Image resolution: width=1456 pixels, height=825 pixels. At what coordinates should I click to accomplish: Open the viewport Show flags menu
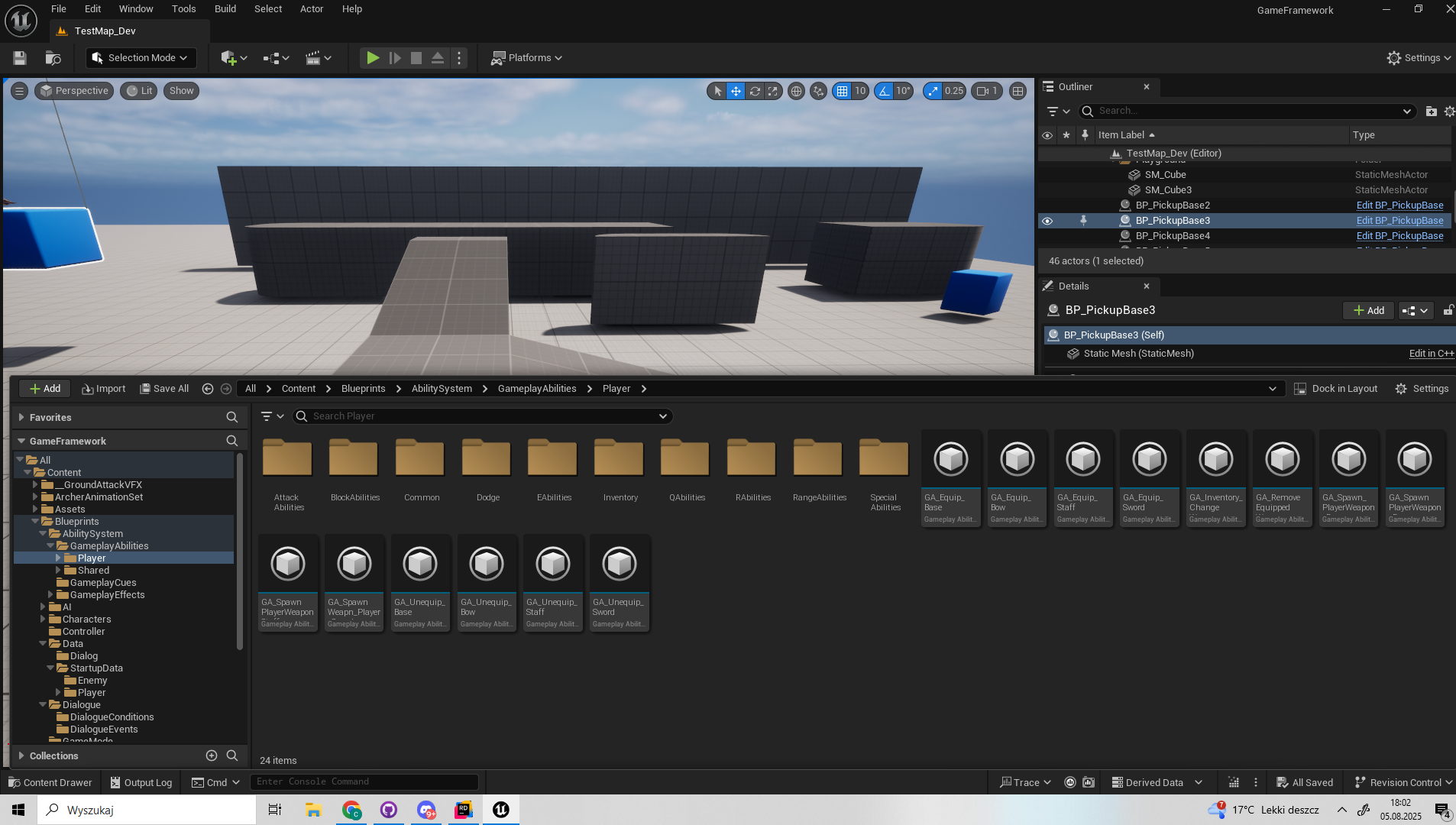(181, 91)
